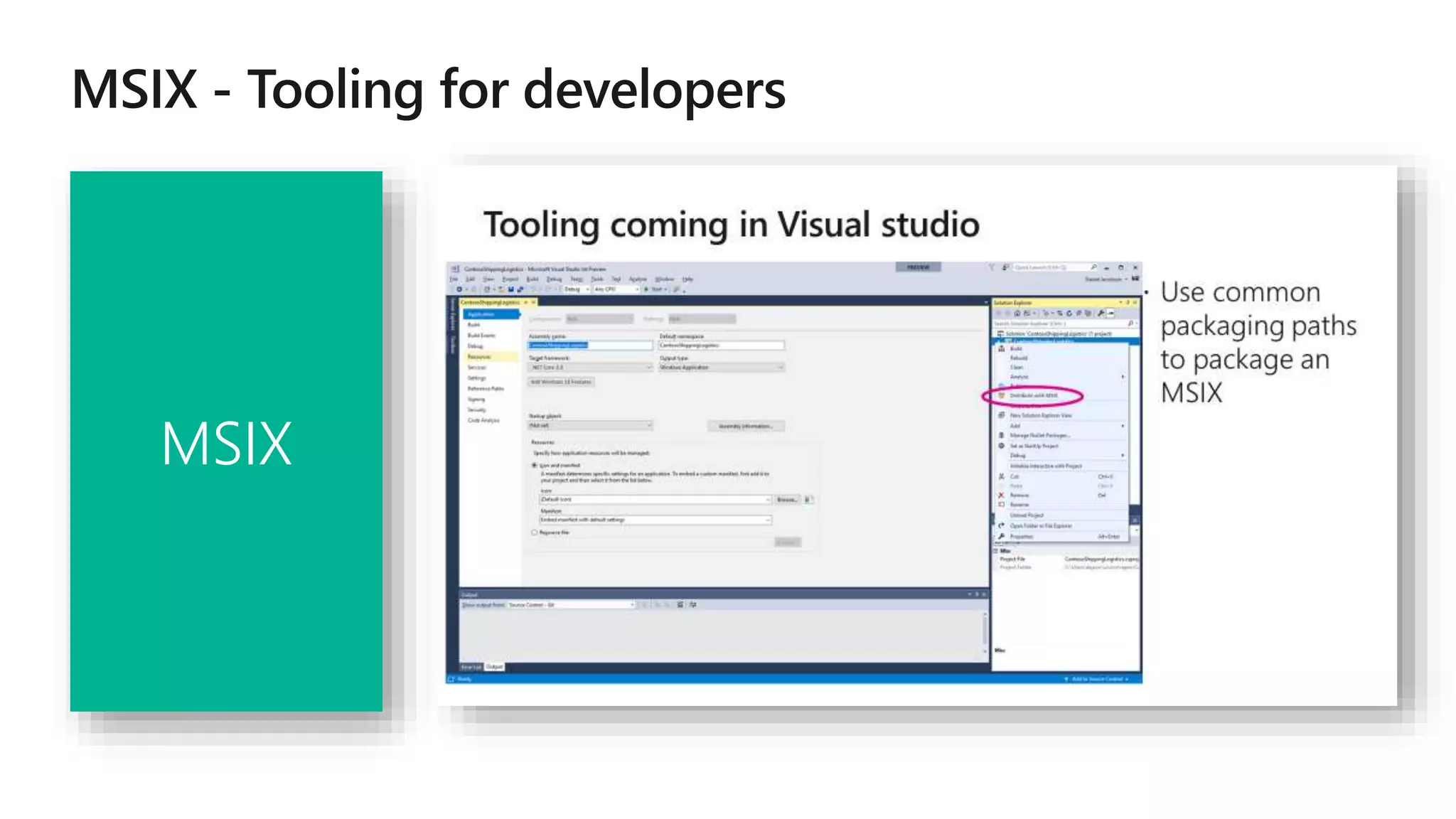The width and height of the screenshot is (1456, 819).
Task: Click the Assembly Information button
Action: [745, 426]
